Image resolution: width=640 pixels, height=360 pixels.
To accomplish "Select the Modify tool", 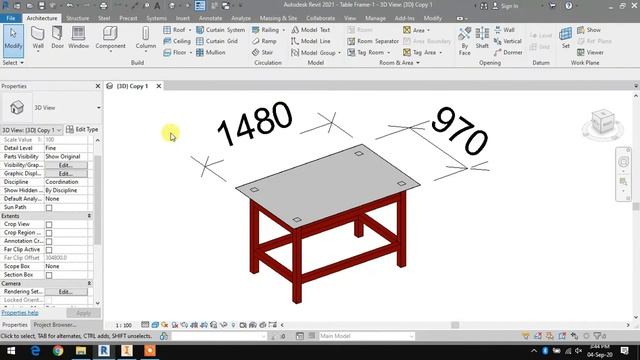I will click(13, 40).
